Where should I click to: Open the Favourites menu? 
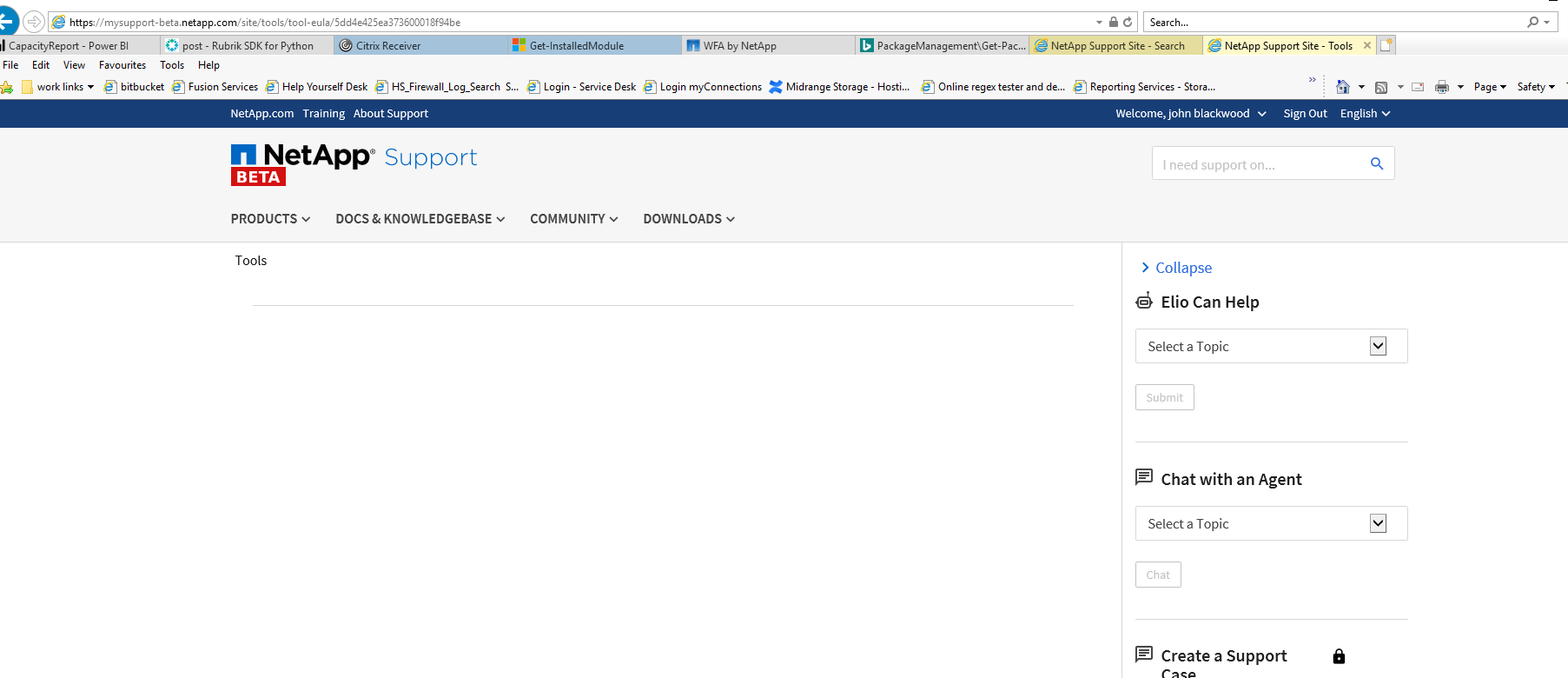click(122, 65)
